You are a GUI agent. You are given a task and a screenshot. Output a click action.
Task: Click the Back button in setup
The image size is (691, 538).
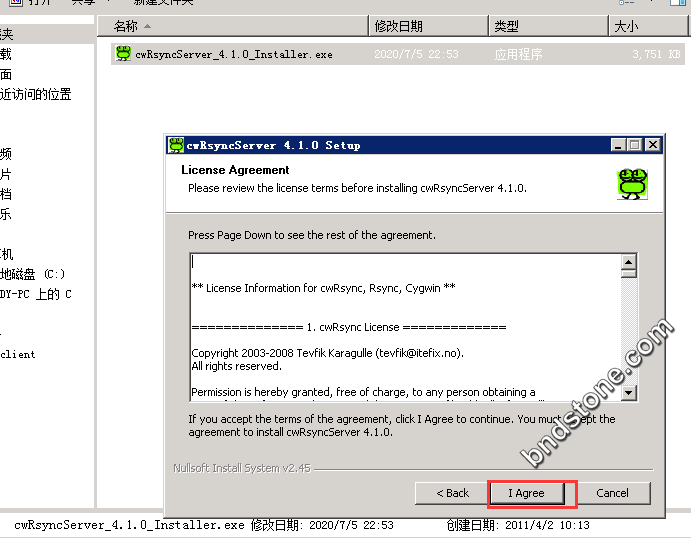(452, 493)
